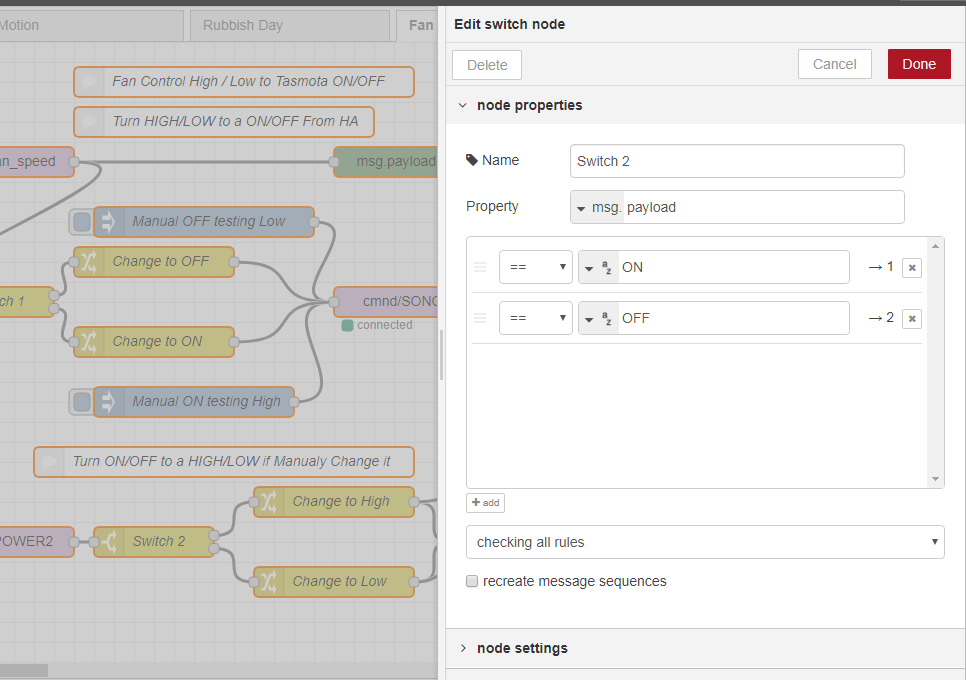Remove the ON rule with its delete icon
This screenshot has height=680, width=966.
(911, 268)
